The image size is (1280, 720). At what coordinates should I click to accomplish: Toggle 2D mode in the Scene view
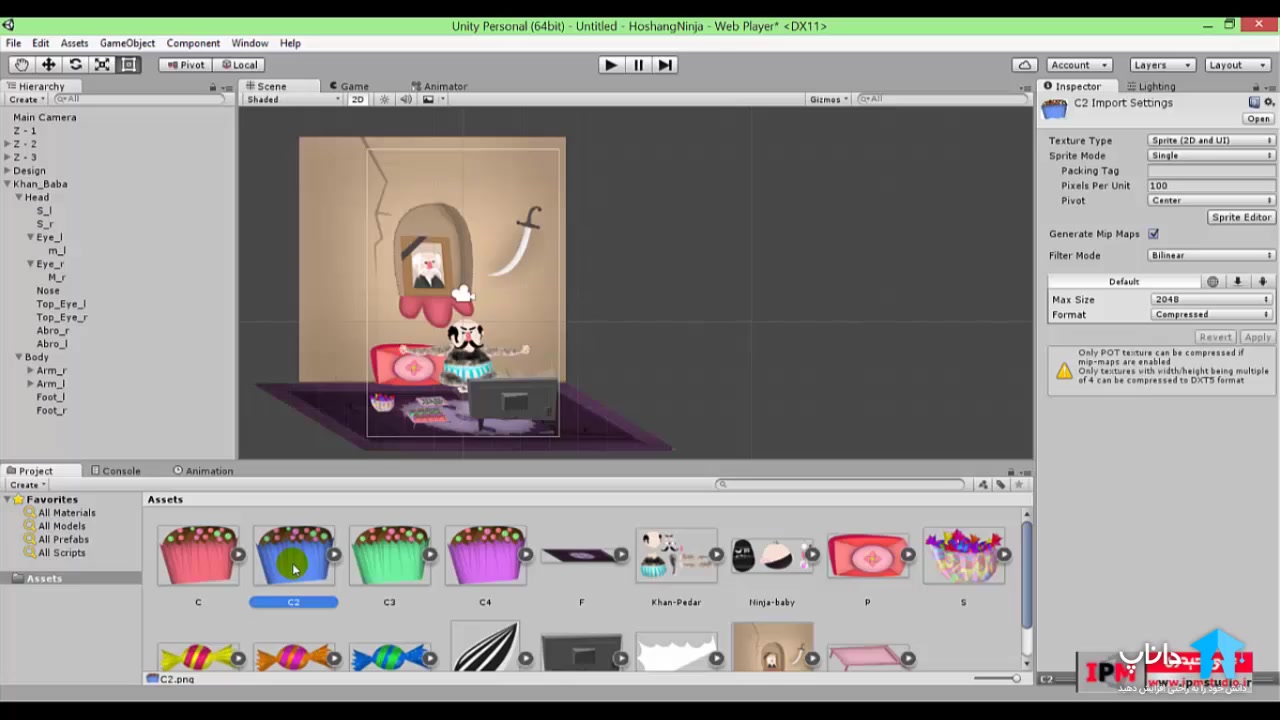point(357,99)
